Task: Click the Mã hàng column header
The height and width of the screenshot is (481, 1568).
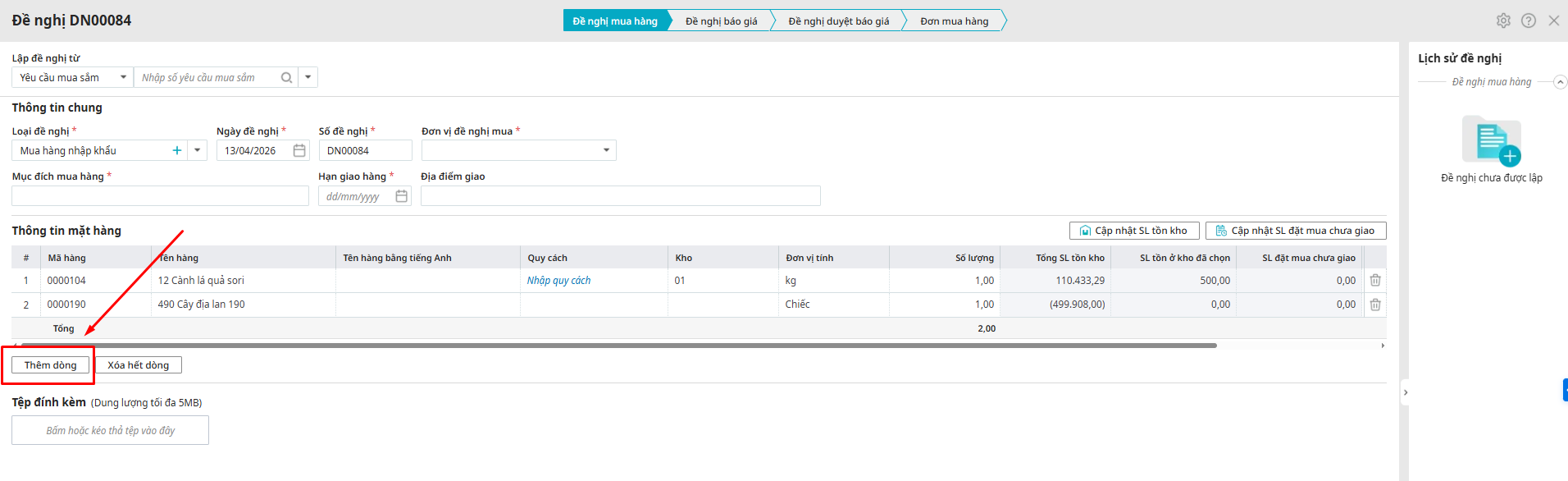Action: click(x=96, y=258)
